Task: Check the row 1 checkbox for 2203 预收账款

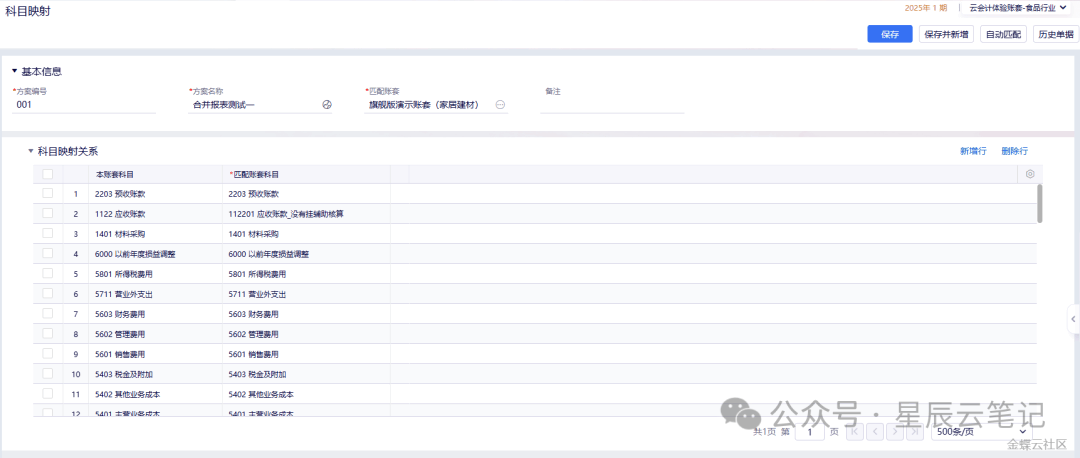Action: 48,193
